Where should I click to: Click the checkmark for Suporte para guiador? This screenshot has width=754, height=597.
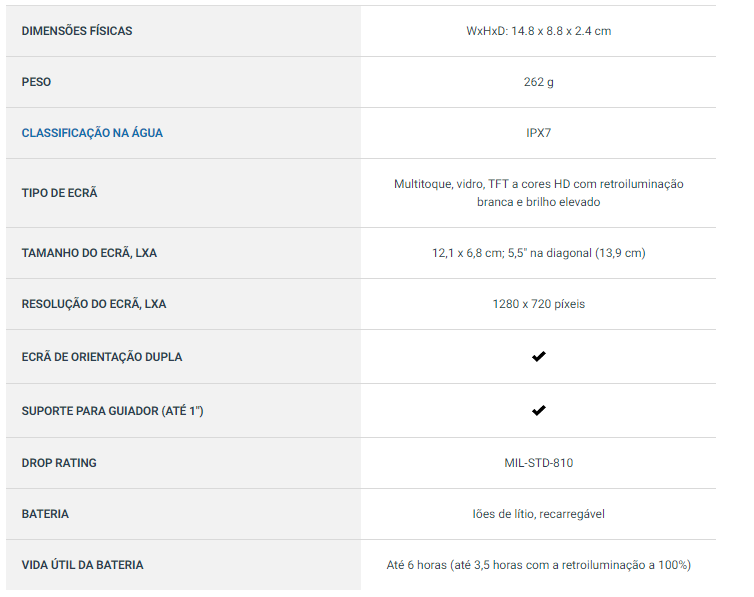538,410
